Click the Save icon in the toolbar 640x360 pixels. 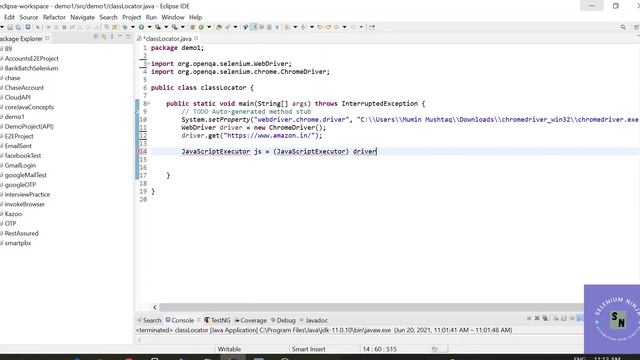[10, 27]
